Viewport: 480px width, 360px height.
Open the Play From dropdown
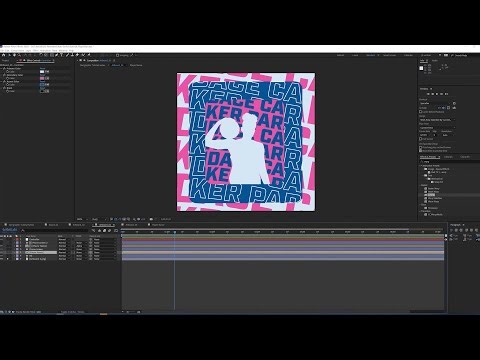437,128
